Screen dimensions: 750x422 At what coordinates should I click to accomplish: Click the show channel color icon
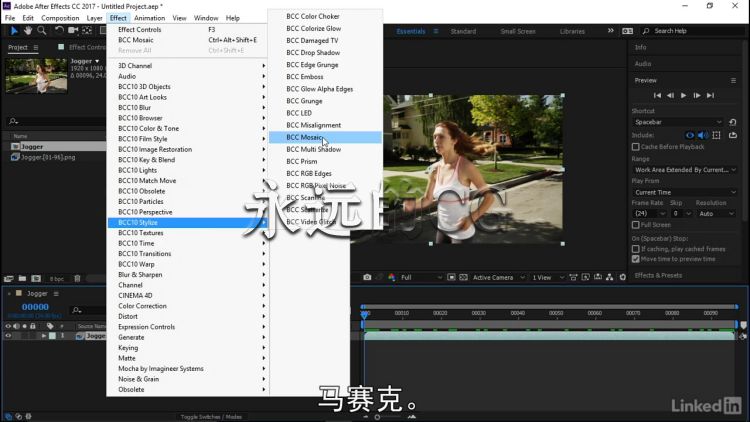tap(392, 277)
